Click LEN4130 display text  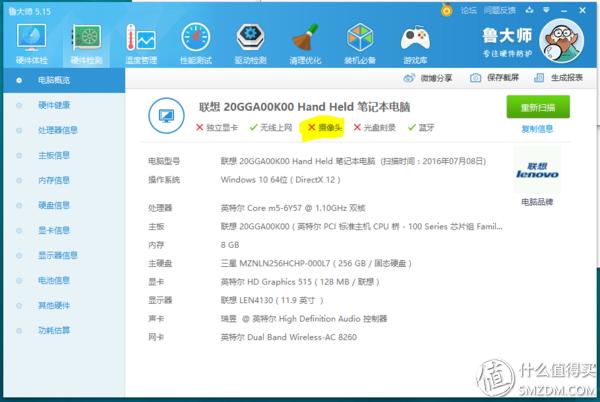coord(272,300)
